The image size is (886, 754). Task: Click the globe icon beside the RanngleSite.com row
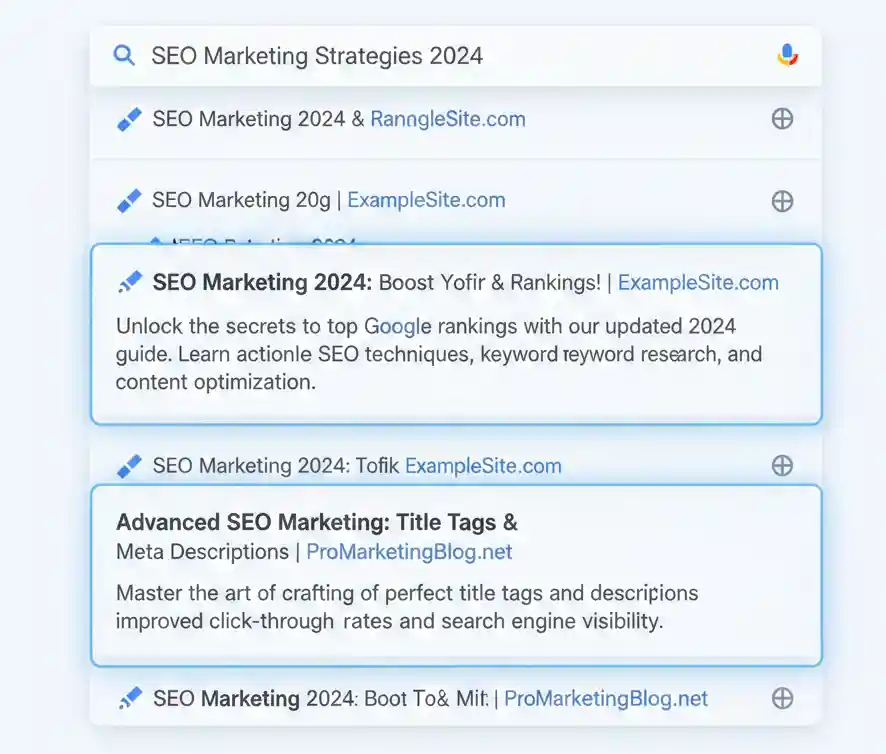[x=782, y=118]
